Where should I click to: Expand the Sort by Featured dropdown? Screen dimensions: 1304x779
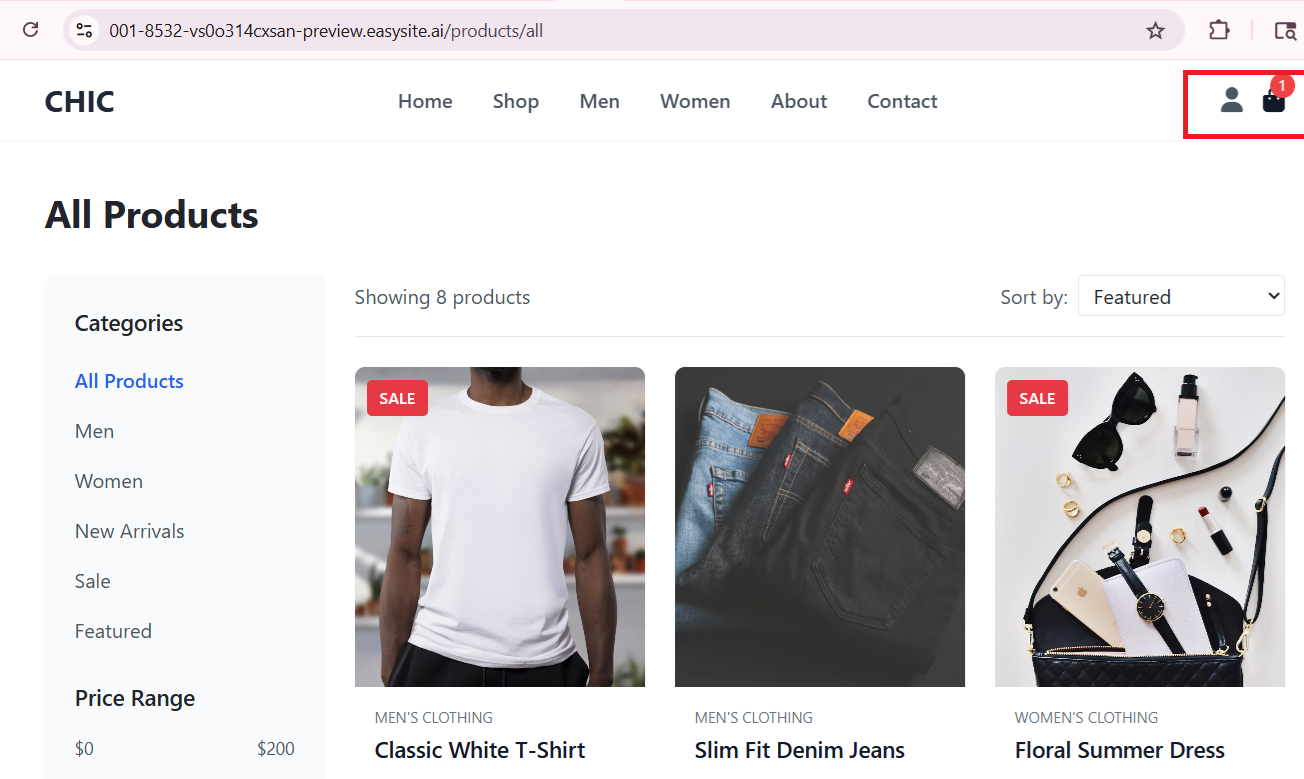(1181, 297)
